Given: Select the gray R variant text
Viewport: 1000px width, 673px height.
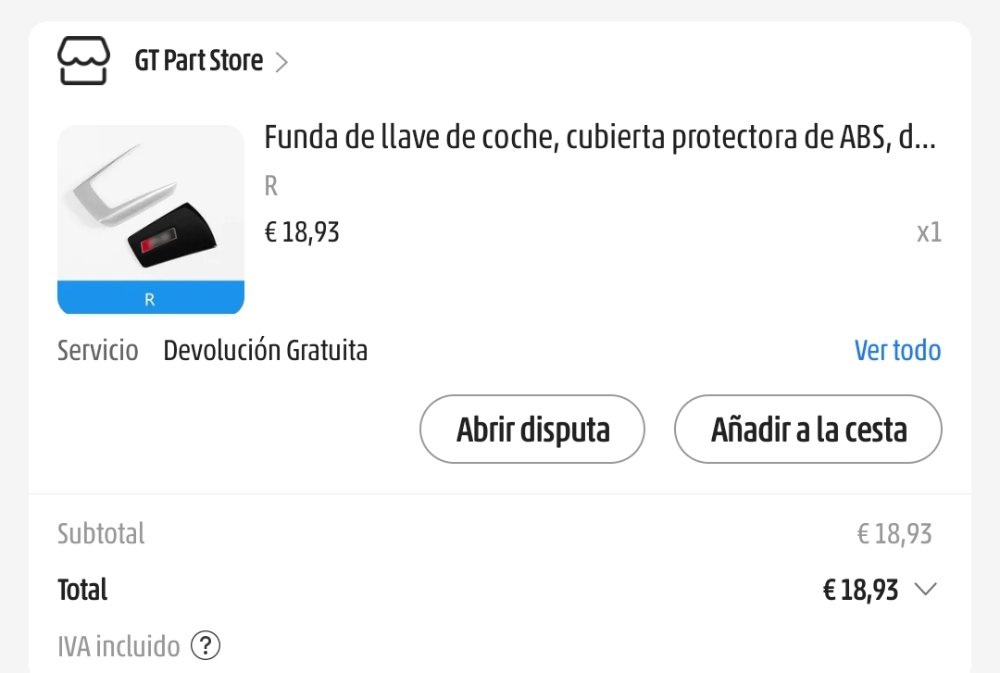Looking at the screenshot, I should coord(271,186).
